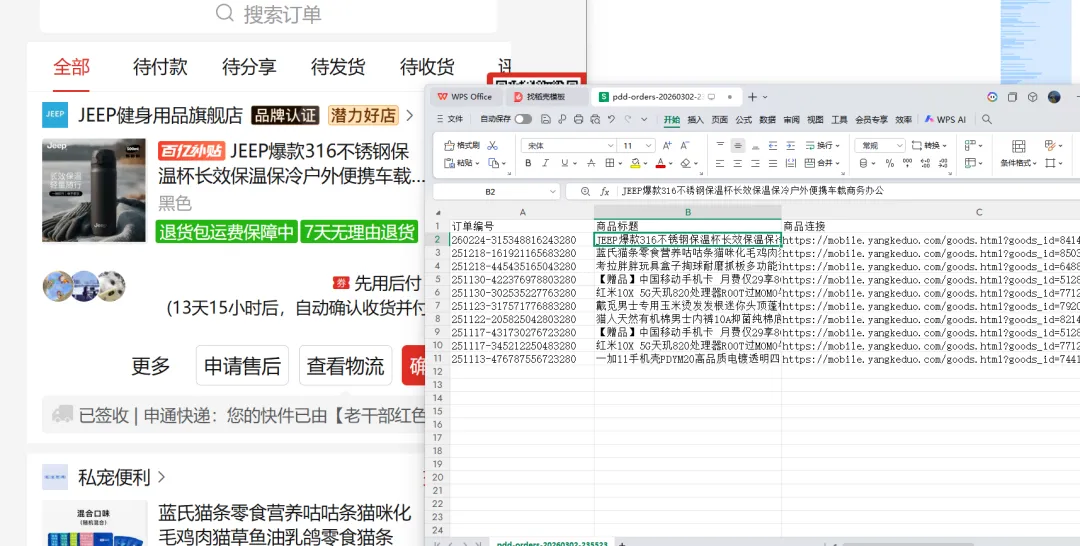This screenshot has width=1080, height=546.
Task: Expand the Name Box dropdown showing B2
Action: (x=552, y=191)
